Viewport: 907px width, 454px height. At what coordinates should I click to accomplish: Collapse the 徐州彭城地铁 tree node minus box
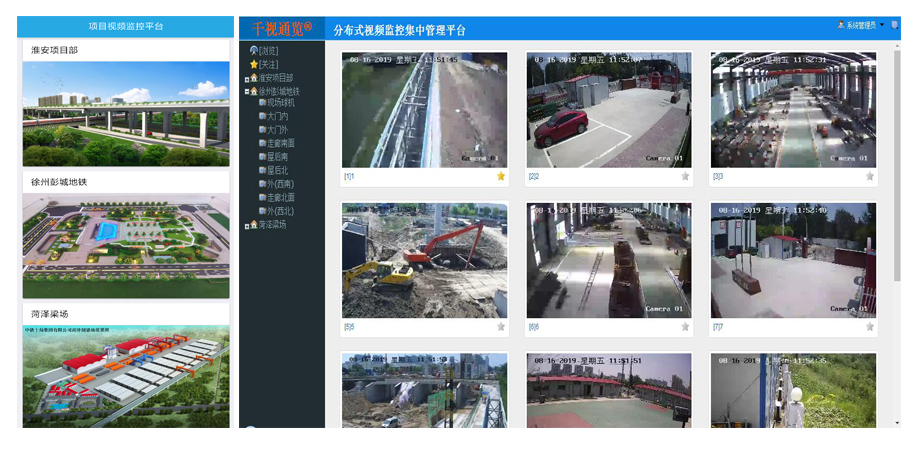tap(247, 92)
